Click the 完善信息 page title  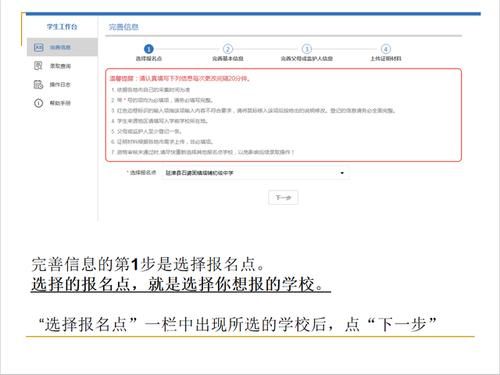tap(124, 27)
